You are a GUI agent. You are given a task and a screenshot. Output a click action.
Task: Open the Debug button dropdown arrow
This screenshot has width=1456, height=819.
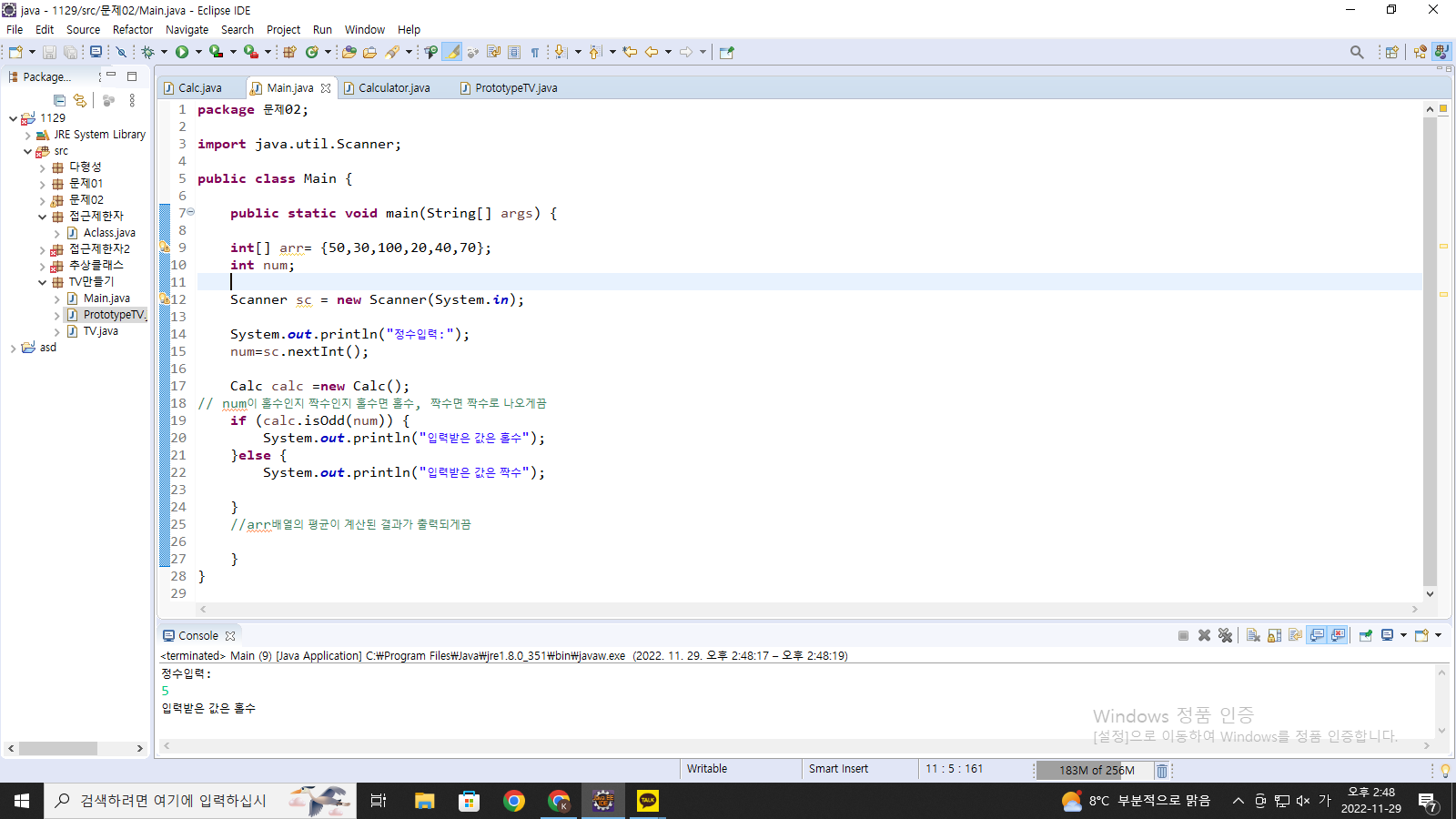coord(164,52)
